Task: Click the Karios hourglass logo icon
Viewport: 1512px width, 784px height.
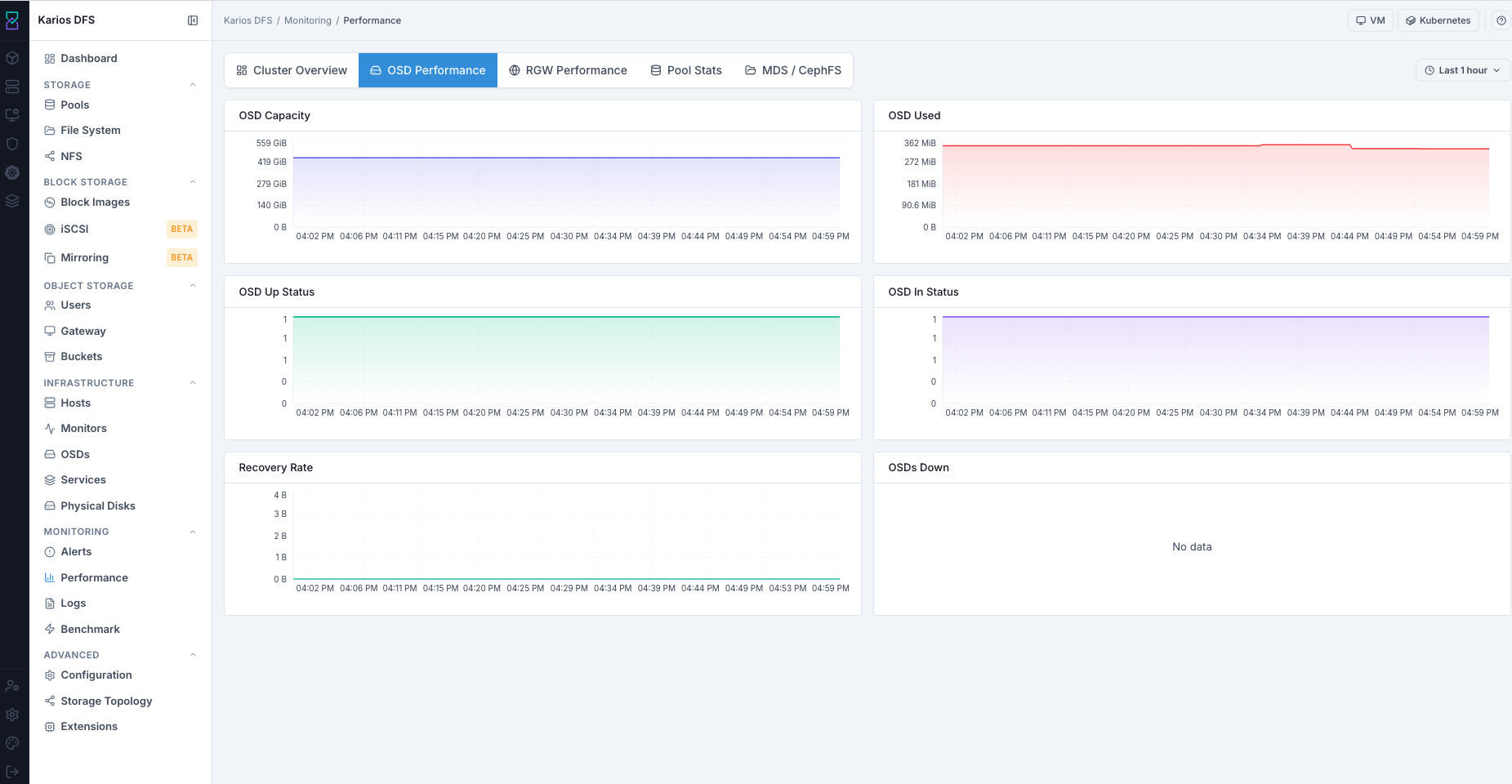Action: pyautogui.click(x=12, y=20)
